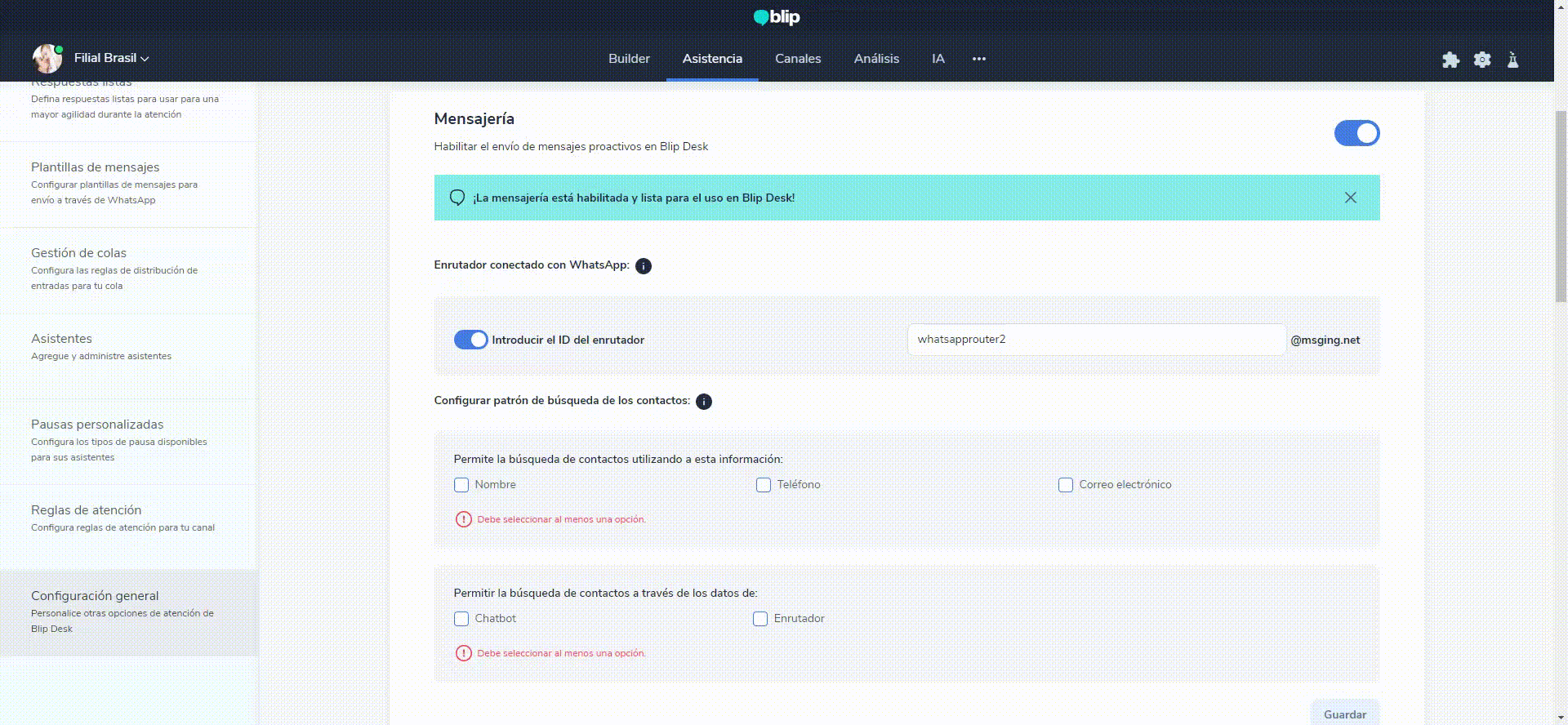Image resolution: width=1568 pixels, height=725 pixels.
Task: Open the IA tab
Action: click(938, 59)
